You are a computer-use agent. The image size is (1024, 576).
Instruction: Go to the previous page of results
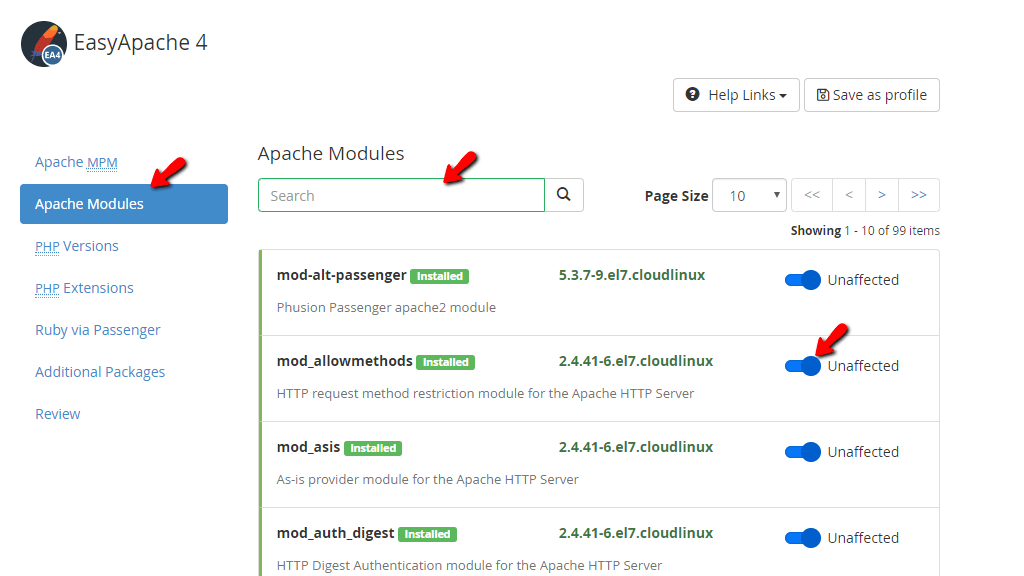(849, 195)
